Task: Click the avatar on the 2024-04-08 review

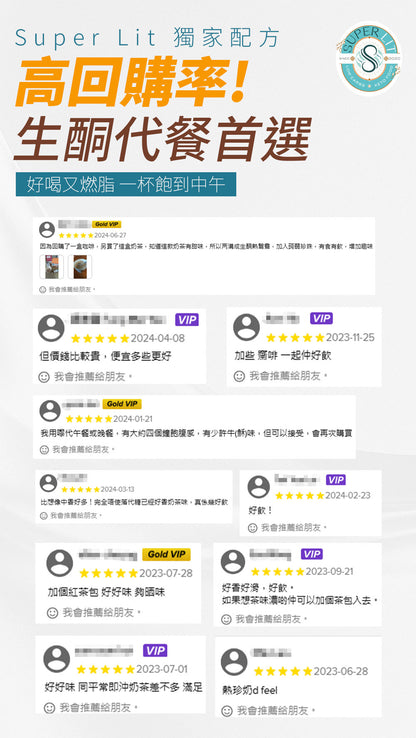Action: click(51, 328)
